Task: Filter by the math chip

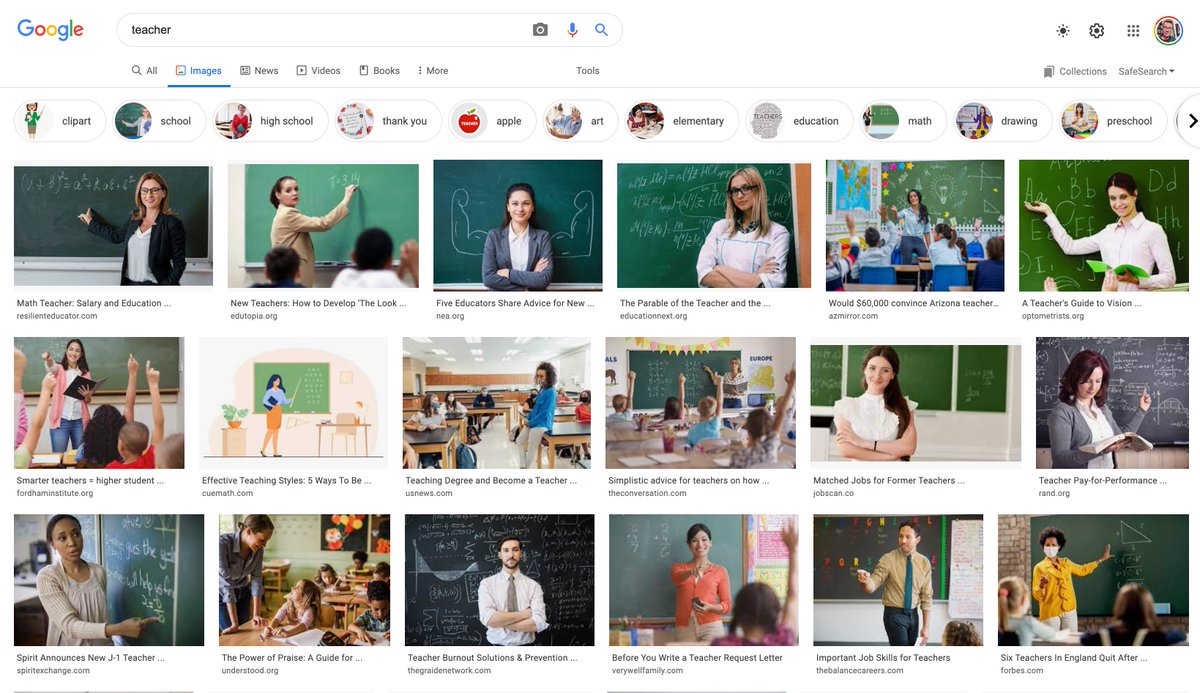Action: point(903,121)
